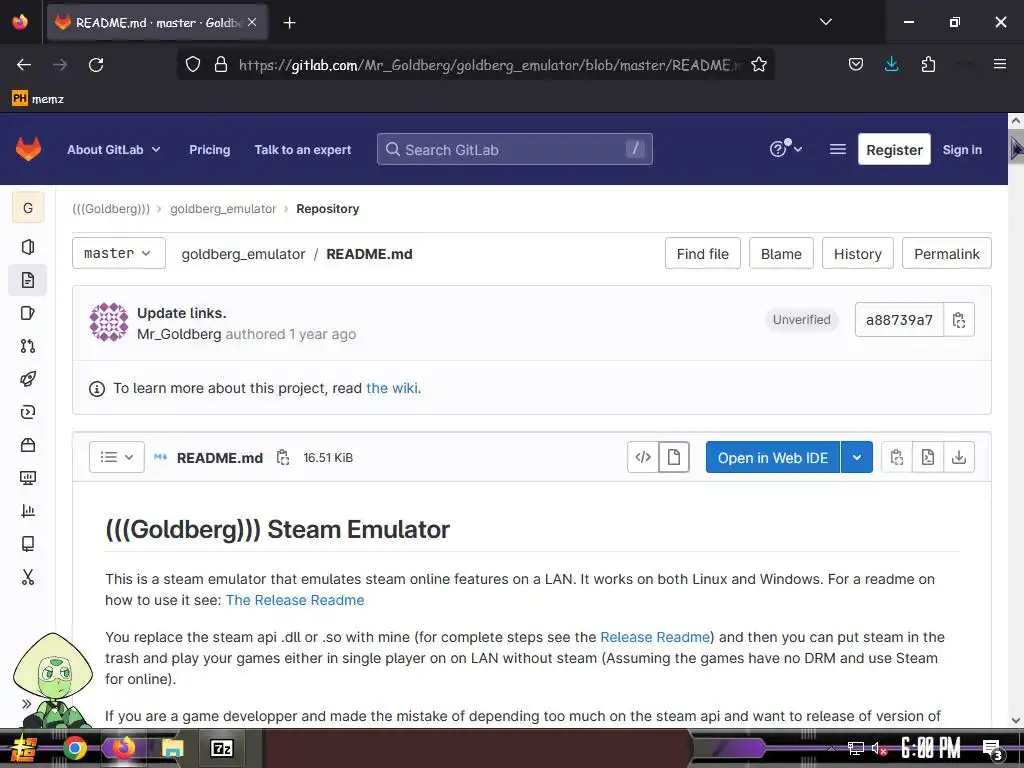Open the Update links. commit message
The image size is (1024, 768).
point(182,313)
